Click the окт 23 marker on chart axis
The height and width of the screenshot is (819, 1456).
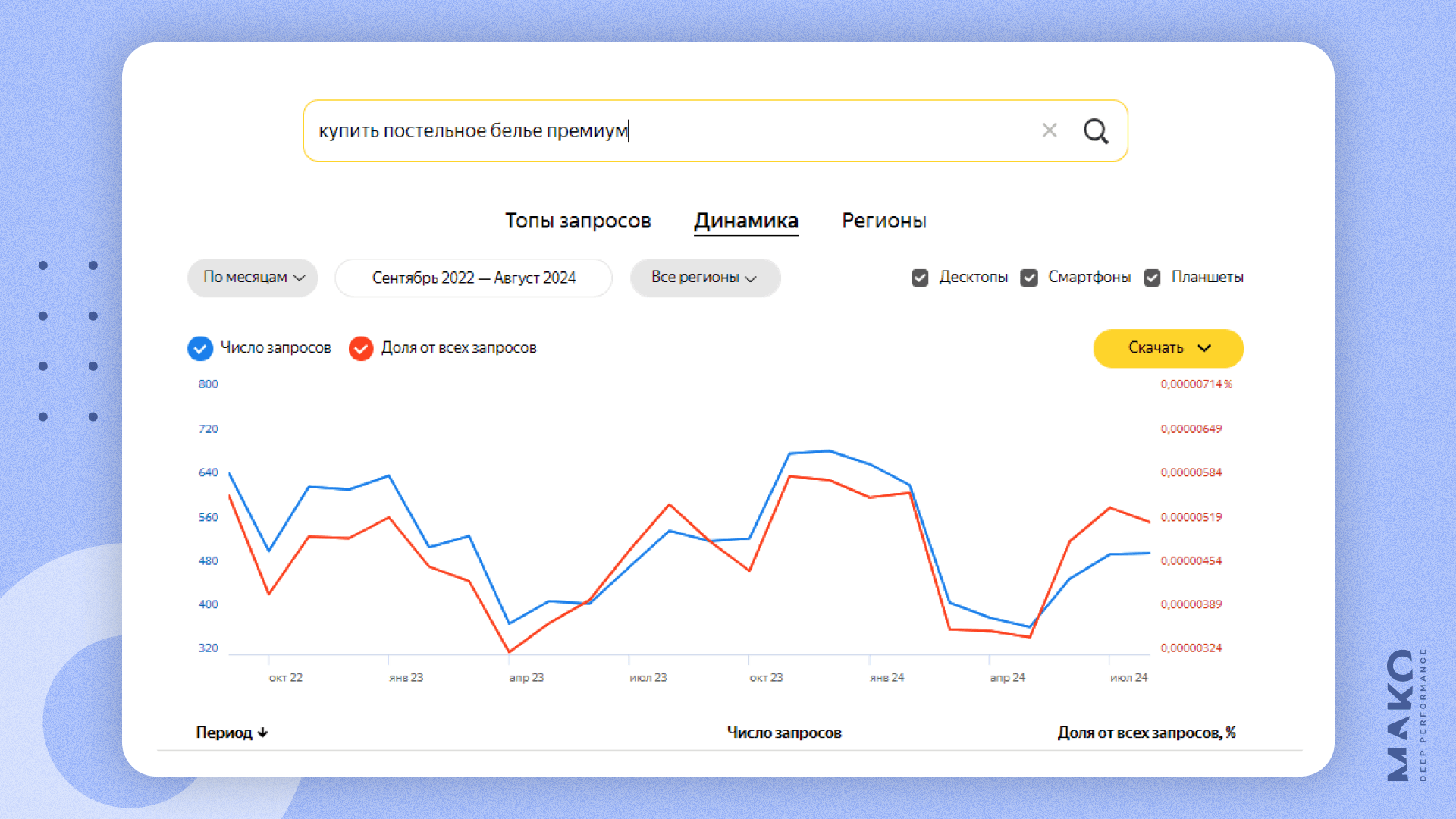pos(766,677)
